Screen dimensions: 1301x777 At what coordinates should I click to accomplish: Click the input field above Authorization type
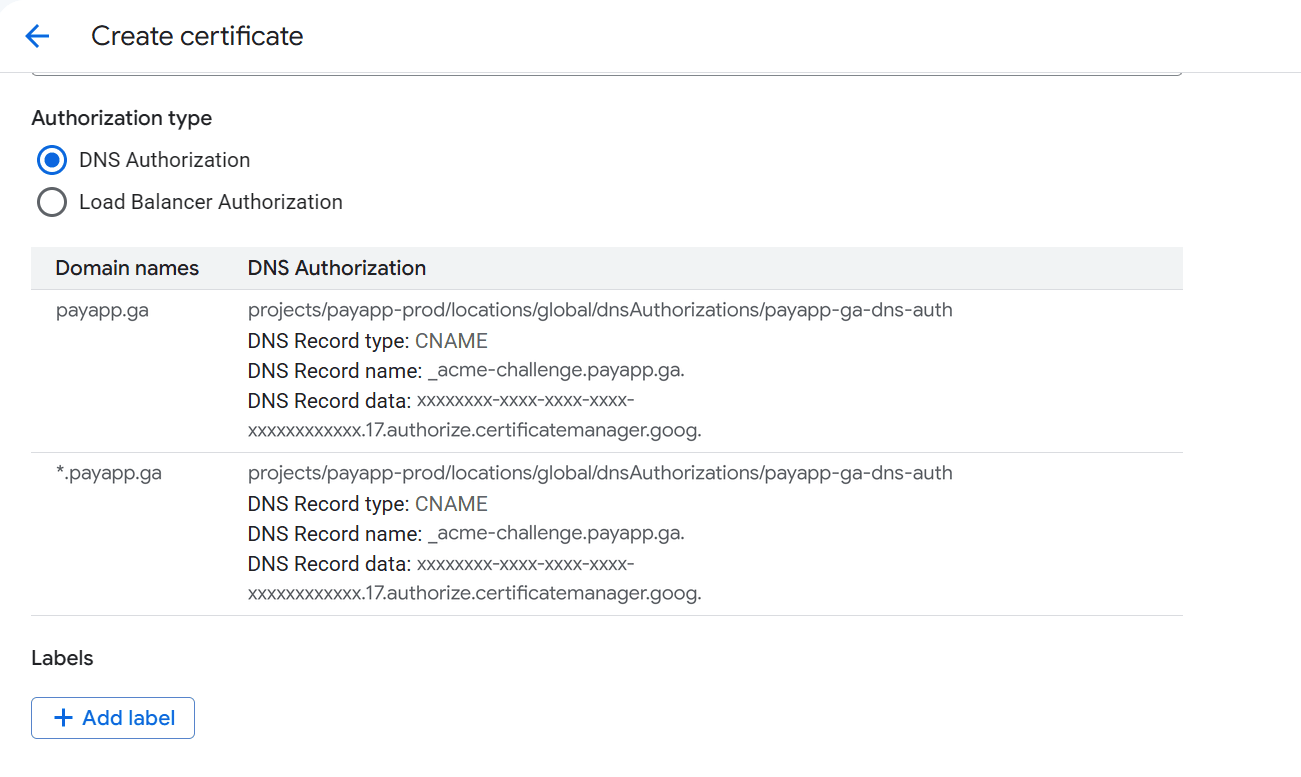(606, 73)
